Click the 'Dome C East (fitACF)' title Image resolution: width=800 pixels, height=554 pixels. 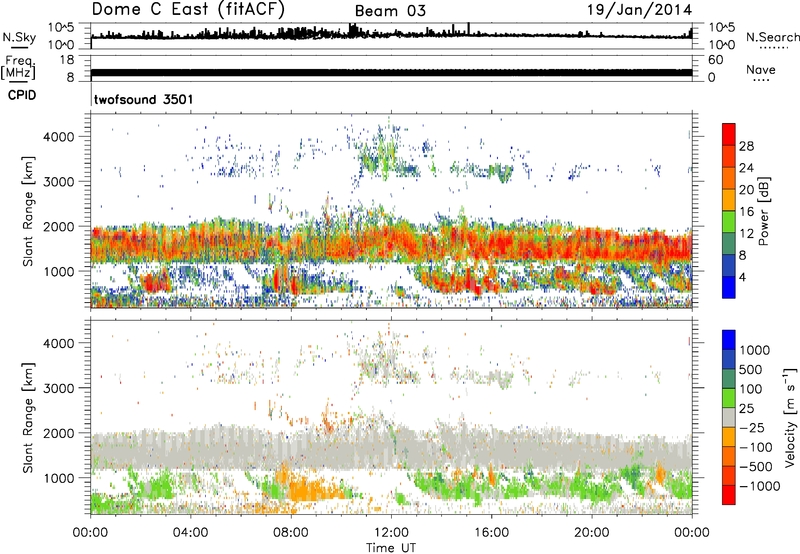pyautogui.click(x=188, y=9)
